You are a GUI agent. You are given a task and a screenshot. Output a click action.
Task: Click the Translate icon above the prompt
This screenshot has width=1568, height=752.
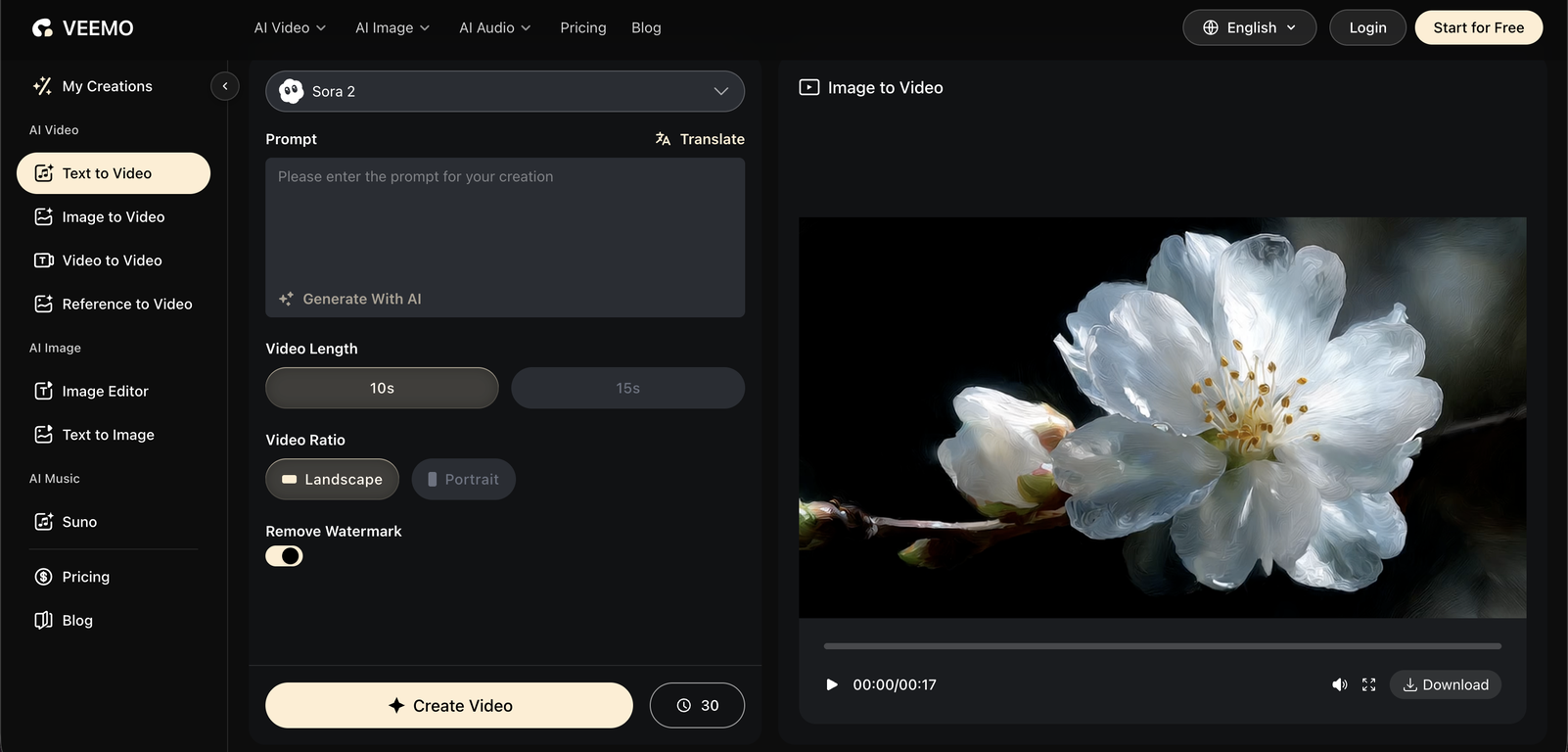point(663,139)
